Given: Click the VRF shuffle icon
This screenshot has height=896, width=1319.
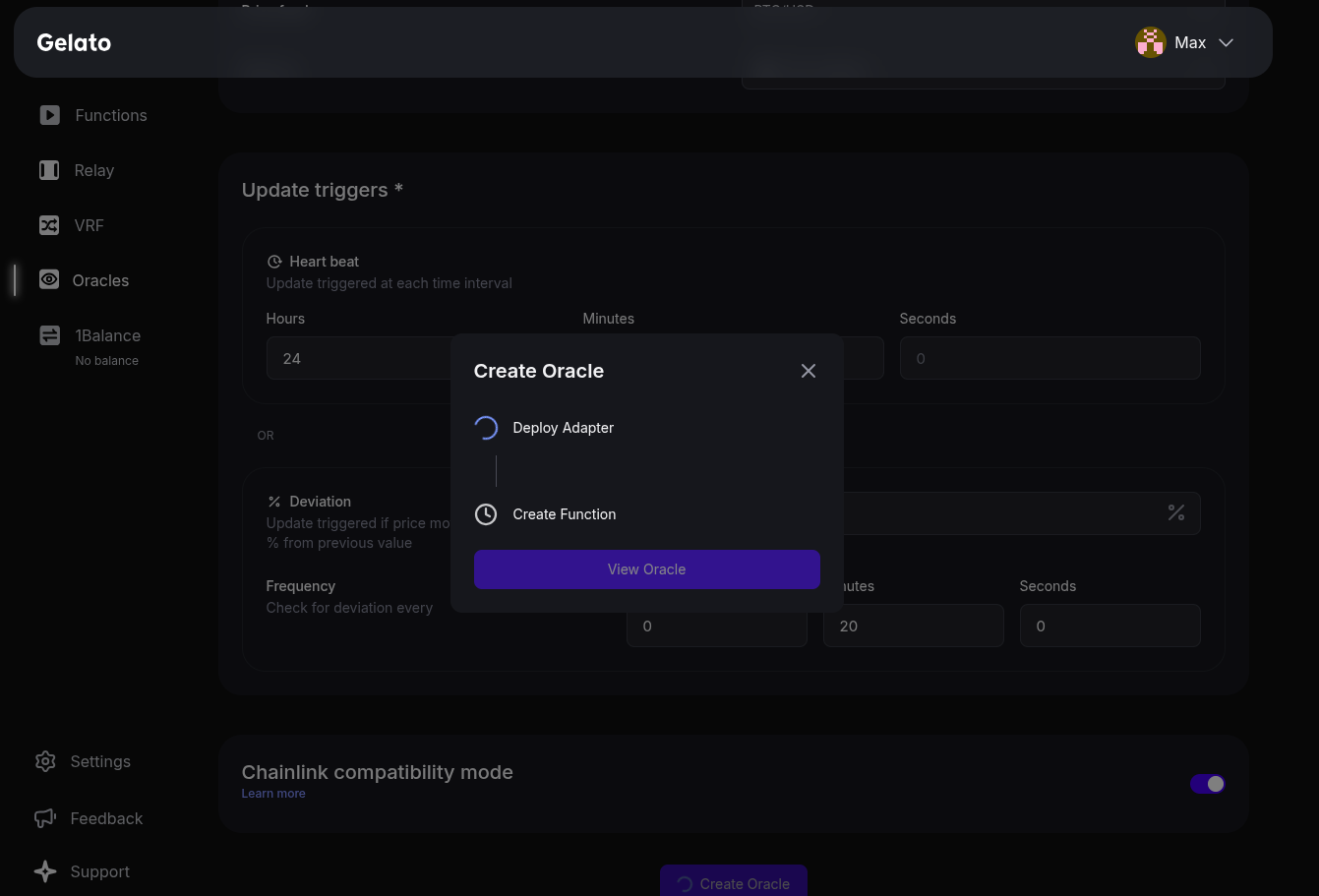Looking at the screenshot, I should [49, 225].
